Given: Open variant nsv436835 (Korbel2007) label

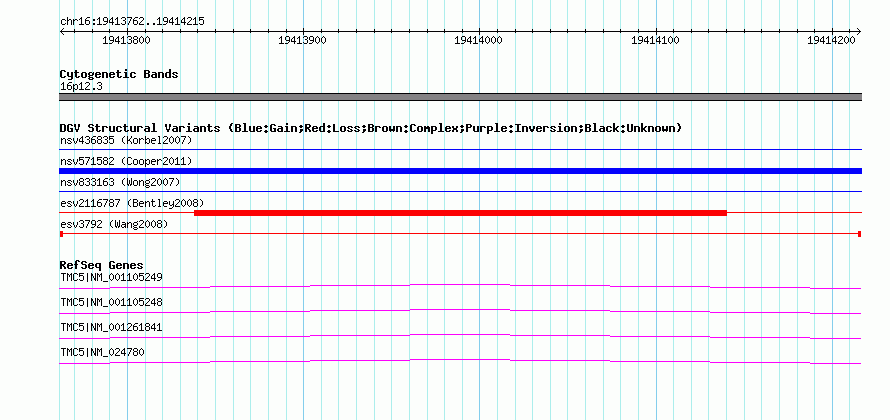Looking at the screenshot, I should [x=126, y=140].
